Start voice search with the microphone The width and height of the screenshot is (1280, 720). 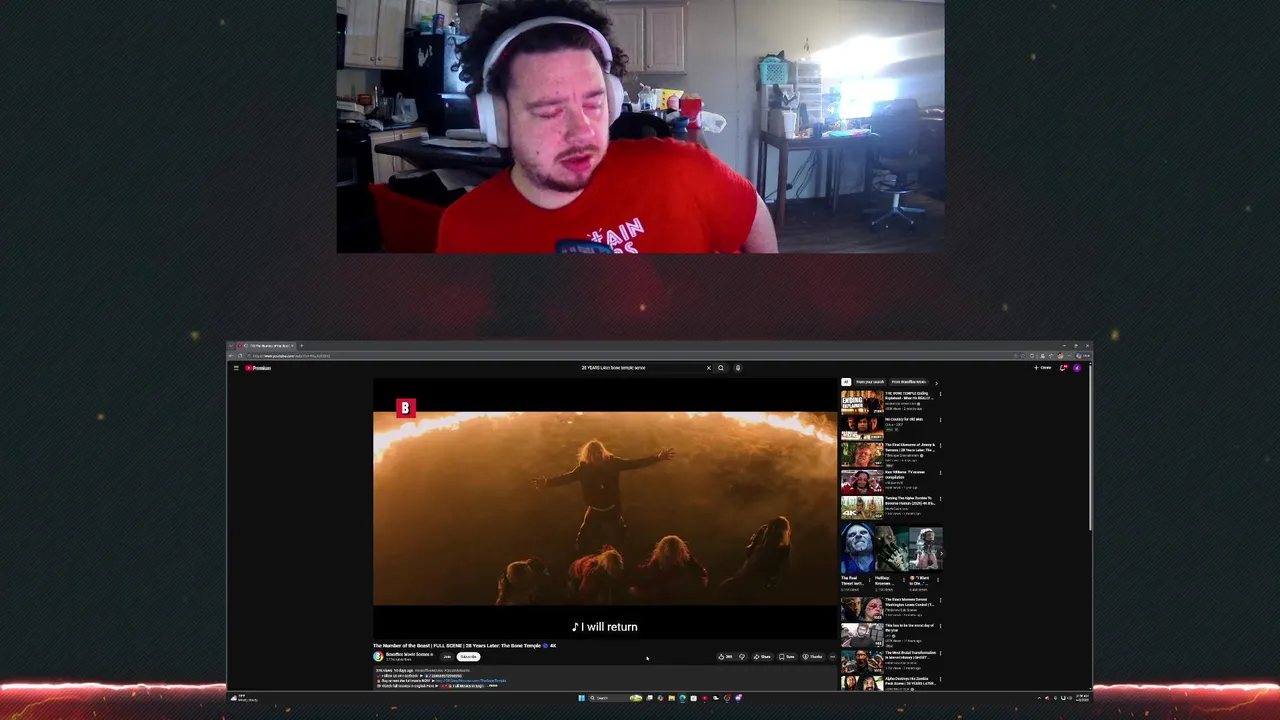(738, 368)
